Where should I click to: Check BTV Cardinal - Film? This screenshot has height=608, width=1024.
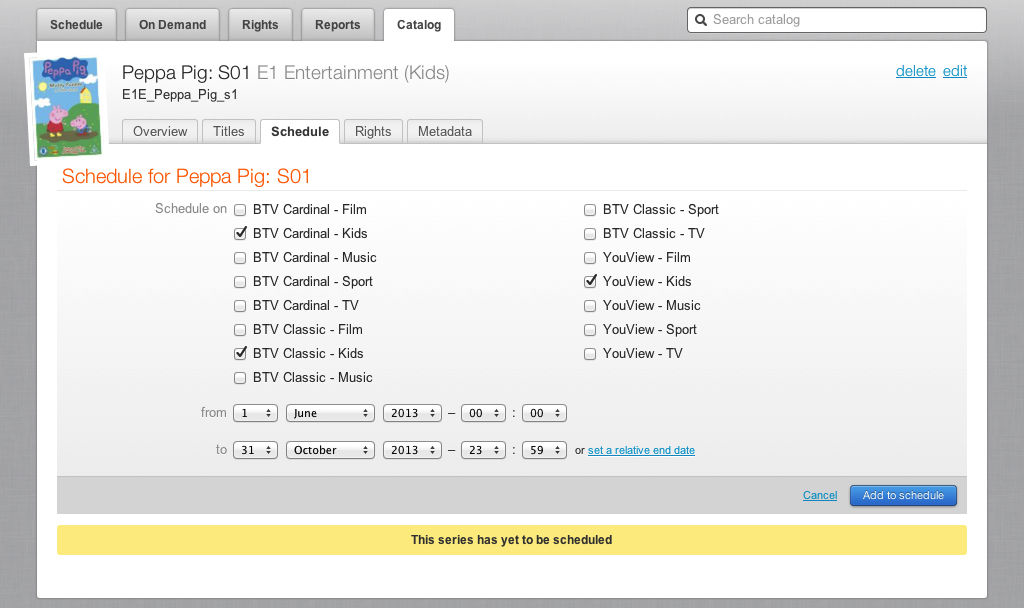[240, 210]
